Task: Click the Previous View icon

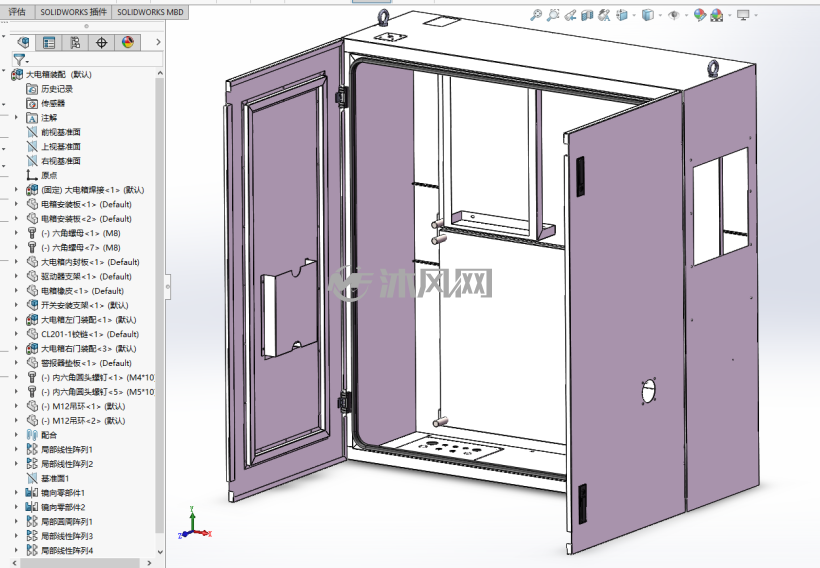Action: [570, 15]
